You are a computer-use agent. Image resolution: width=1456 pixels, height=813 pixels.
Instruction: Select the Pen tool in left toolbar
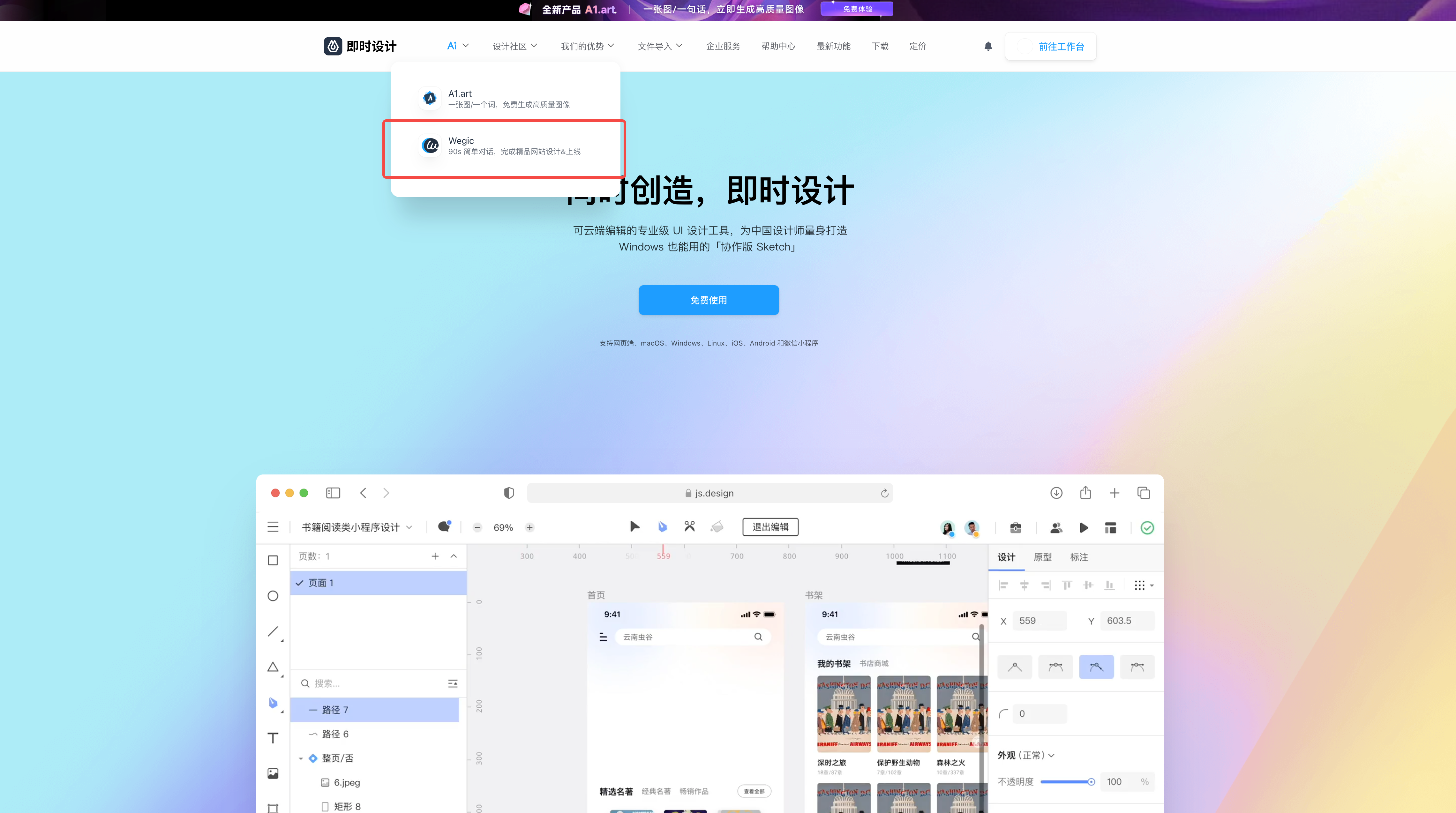(x=273, y=702)
